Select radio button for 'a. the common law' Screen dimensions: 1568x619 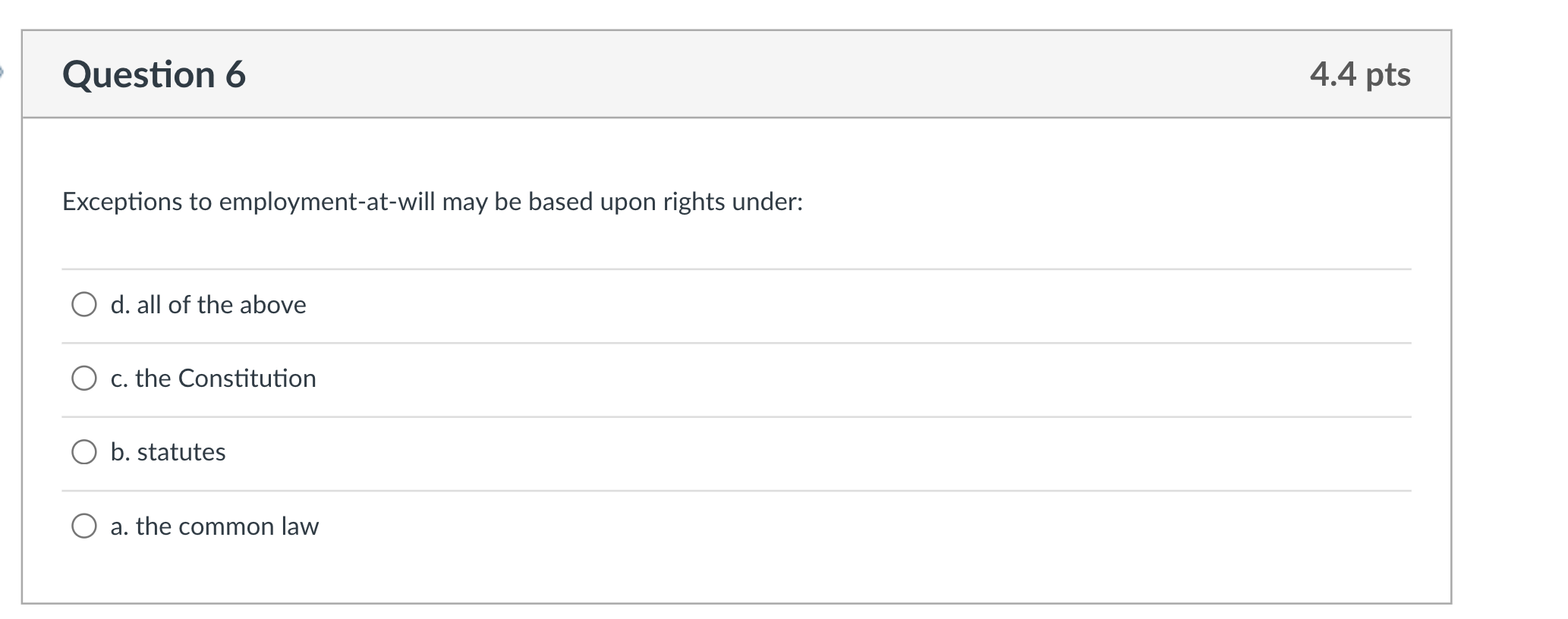tap(83, 525)
